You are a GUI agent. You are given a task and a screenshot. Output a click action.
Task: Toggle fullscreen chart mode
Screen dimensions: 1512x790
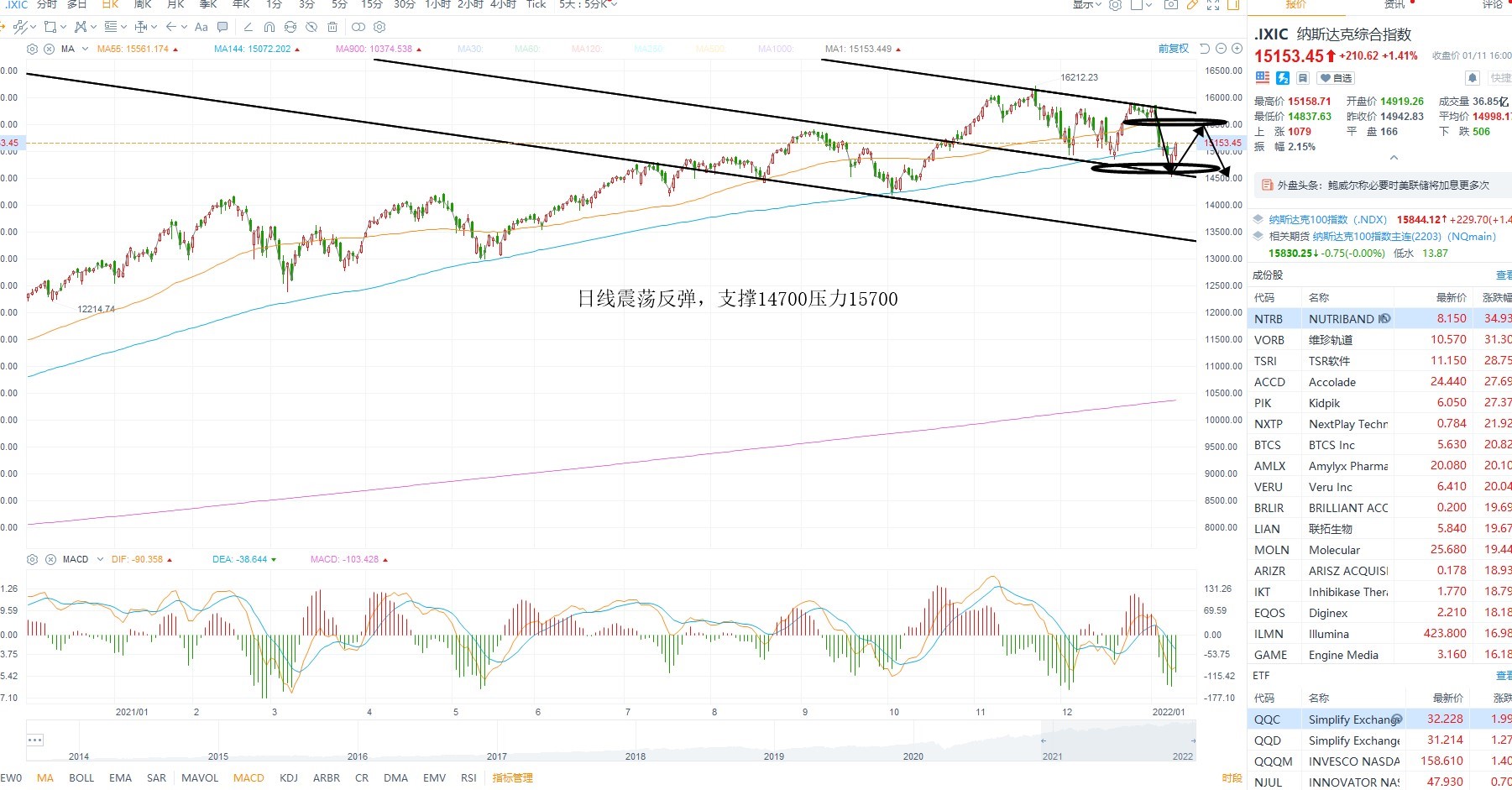click(x=1213, y=5)
